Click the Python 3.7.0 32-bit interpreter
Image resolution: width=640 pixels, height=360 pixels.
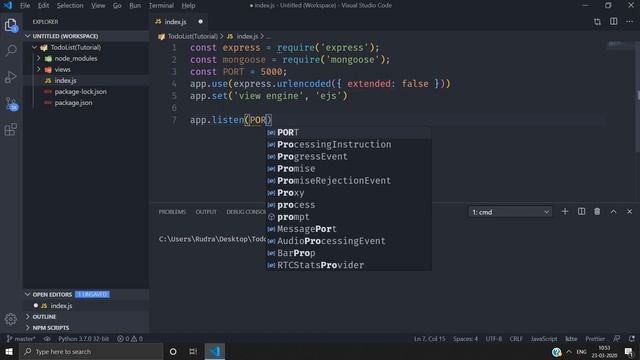(84, 339)
